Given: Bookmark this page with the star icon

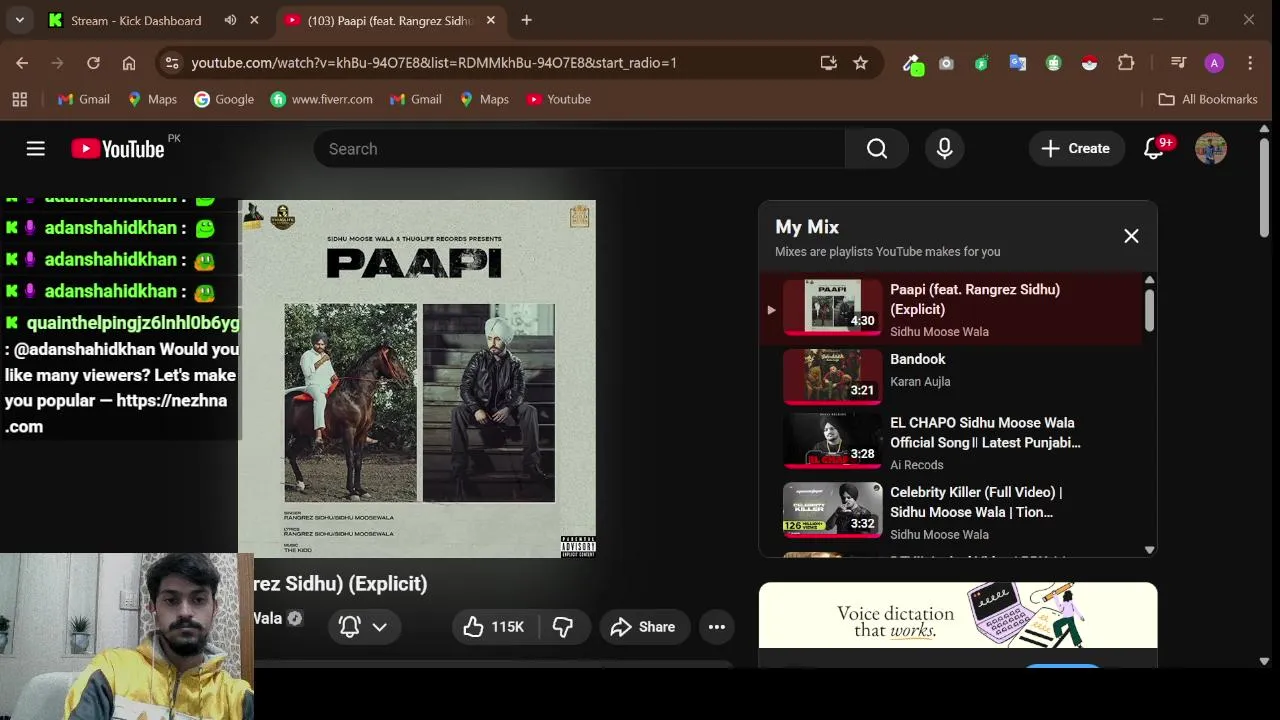Looking at the screenshot, I should (x=860, y=63).
